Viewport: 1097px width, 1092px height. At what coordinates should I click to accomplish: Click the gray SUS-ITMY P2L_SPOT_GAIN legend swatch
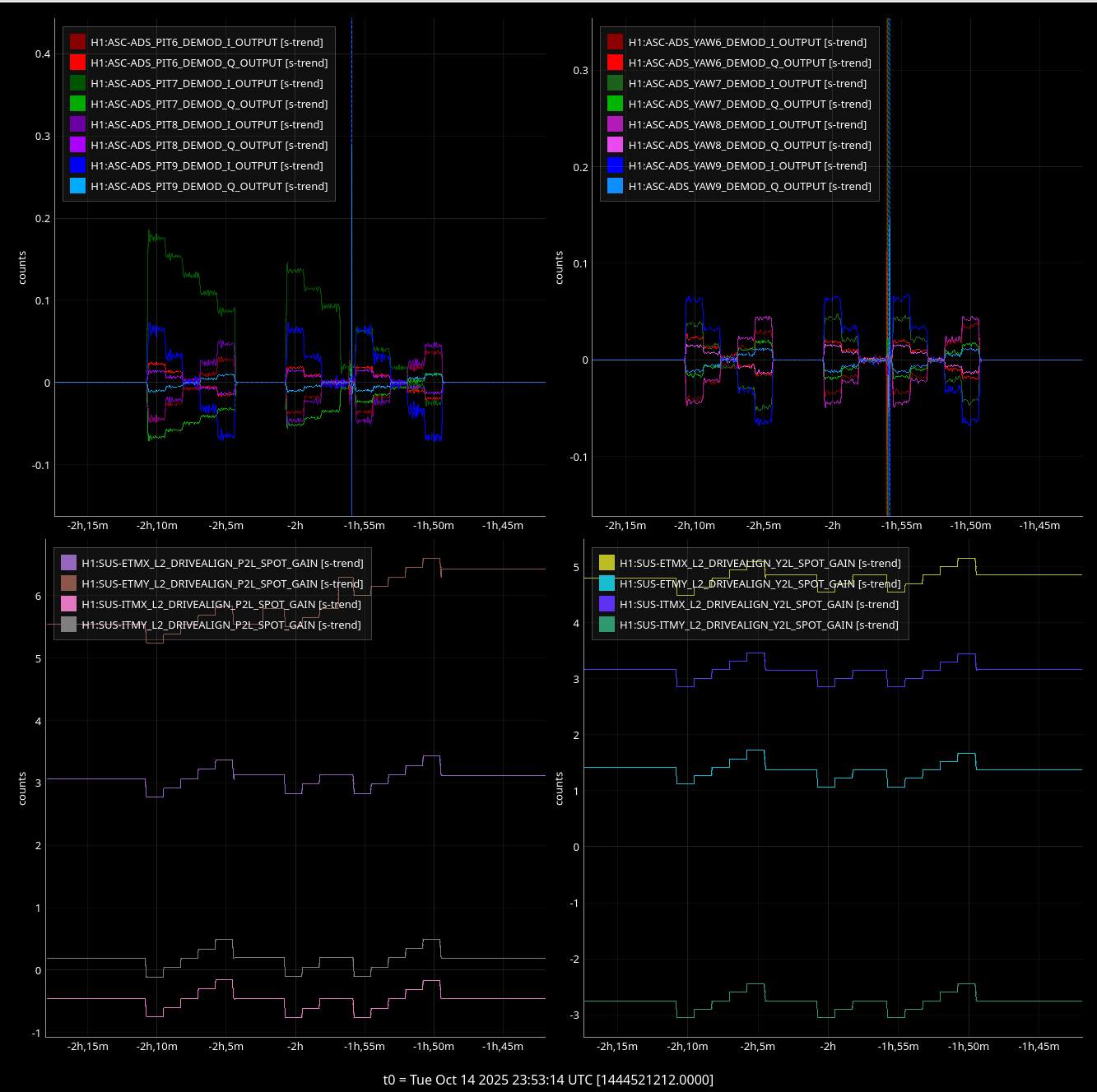click(x=68, y=625)
